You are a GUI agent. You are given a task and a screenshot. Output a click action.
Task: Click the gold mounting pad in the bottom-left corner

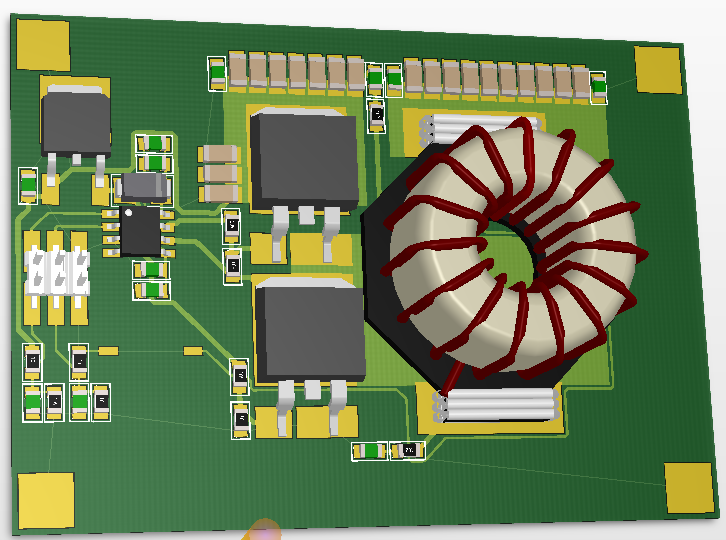pos(46,500)
